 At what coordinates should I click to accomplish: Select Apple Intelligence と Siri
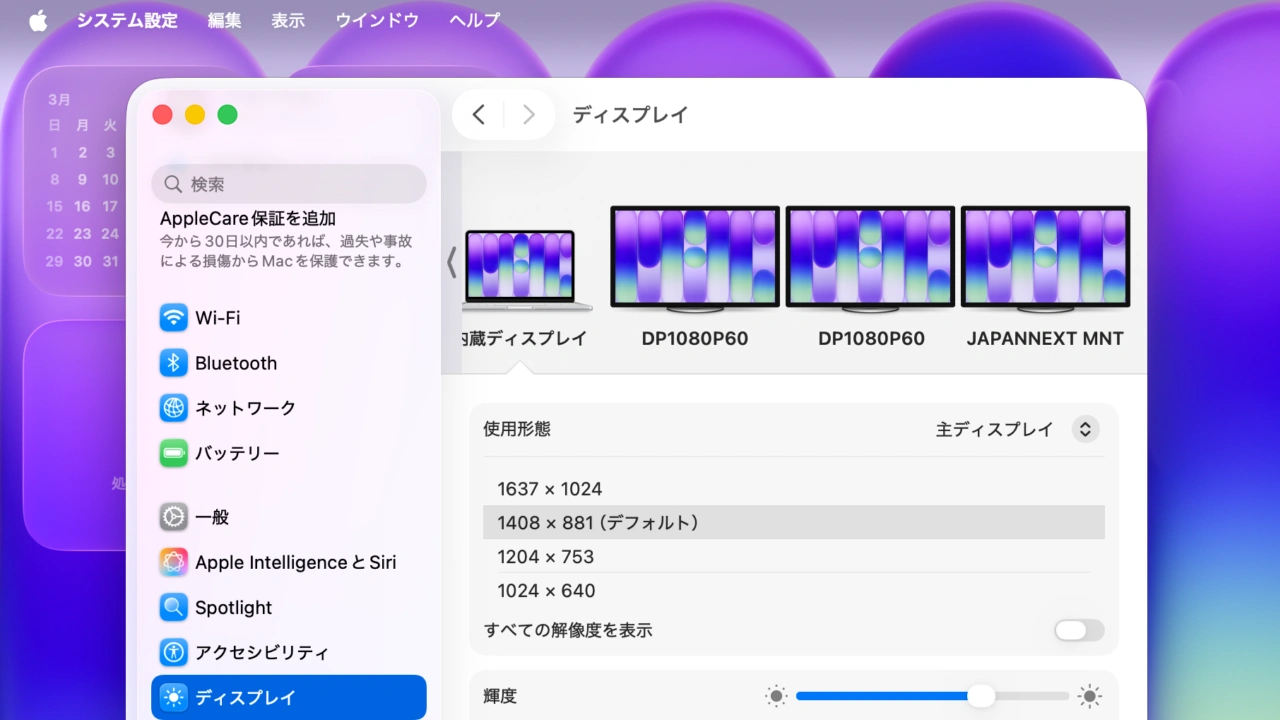(173, 562)
